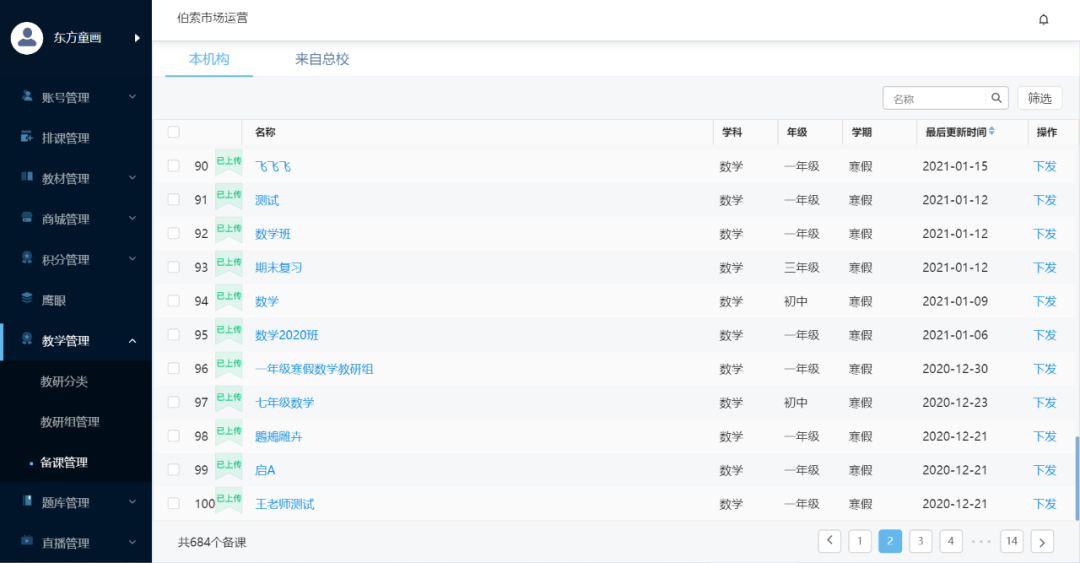The image size is (1080, 563).
Task: Check the box for row 94 数学
Action: (174, 300)
